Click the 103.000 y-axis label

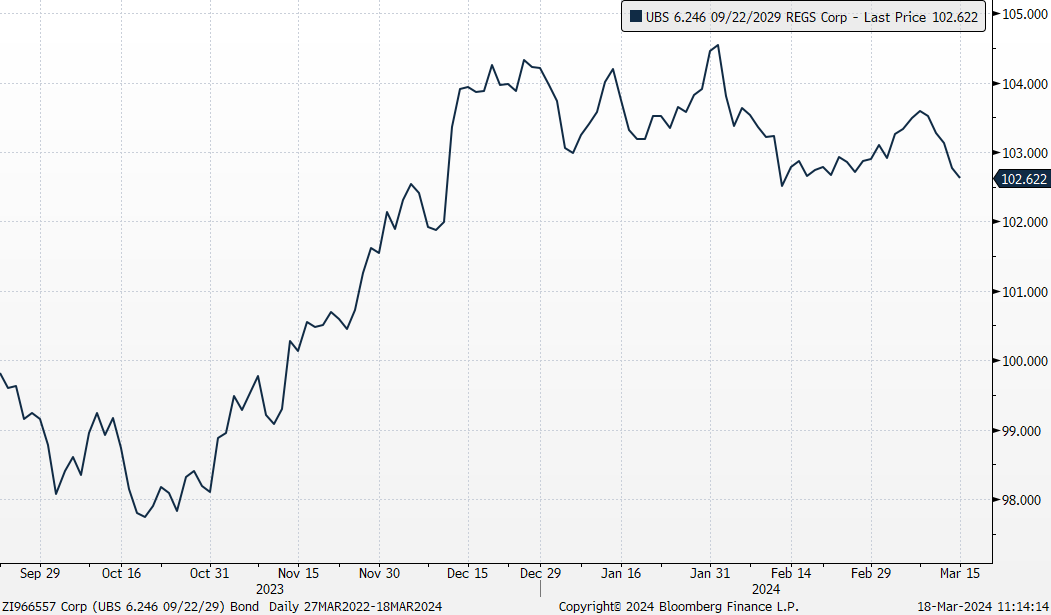click(1024, 153)
